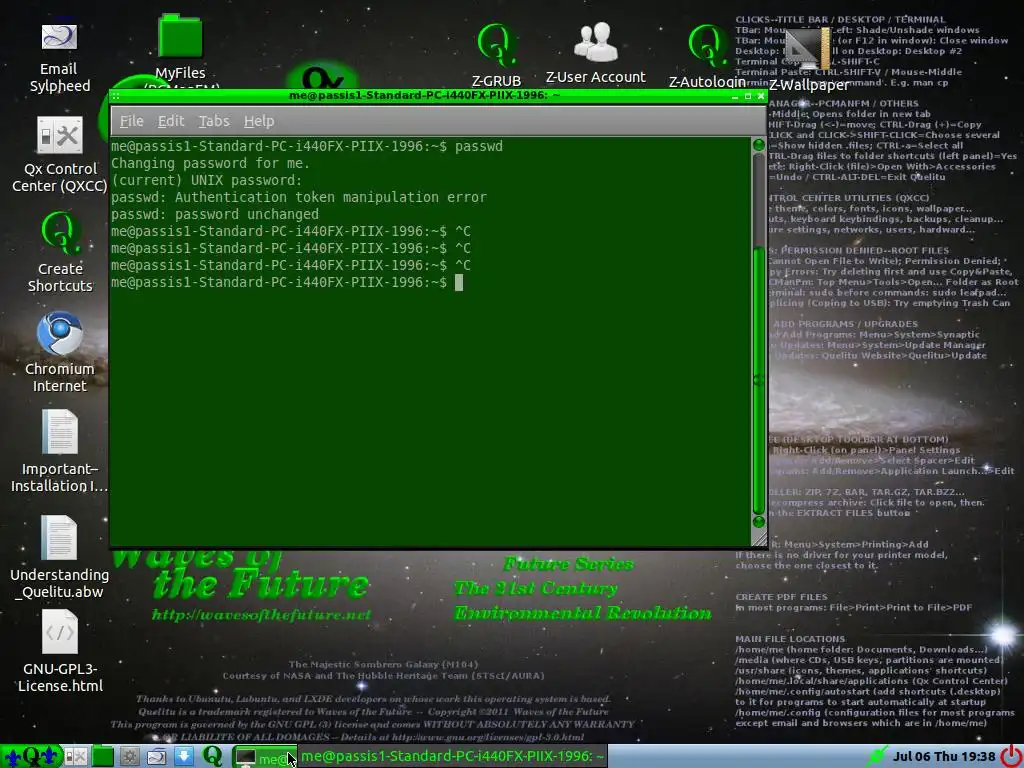The height and width of the screenshot is (768, 1024).
Task: Open the green file manager icon on the panel
Action: (x=103, y=756)
